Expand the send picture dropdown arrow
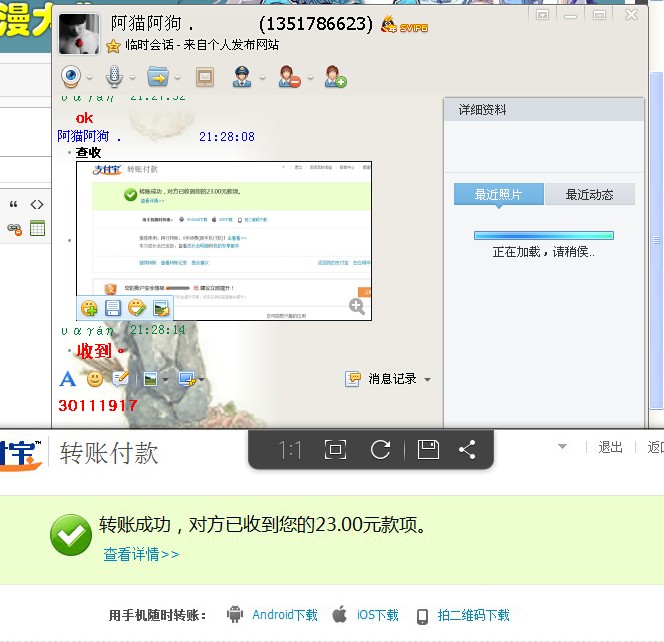 coord(165,379)
